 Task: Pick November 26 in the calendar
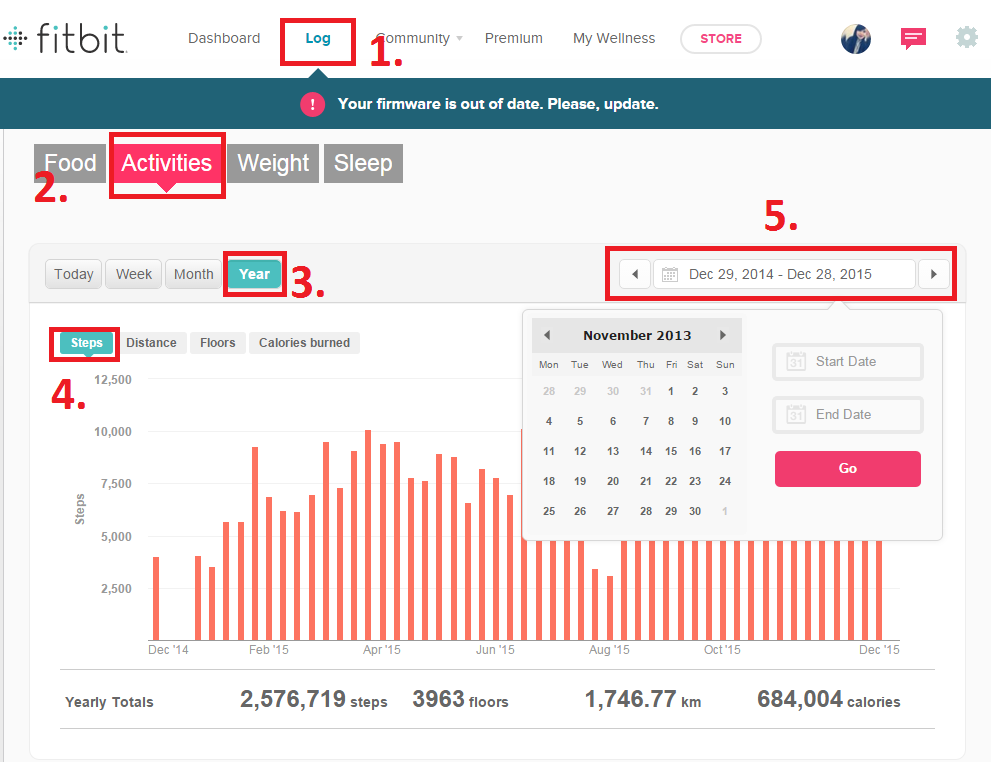(580, 511)
